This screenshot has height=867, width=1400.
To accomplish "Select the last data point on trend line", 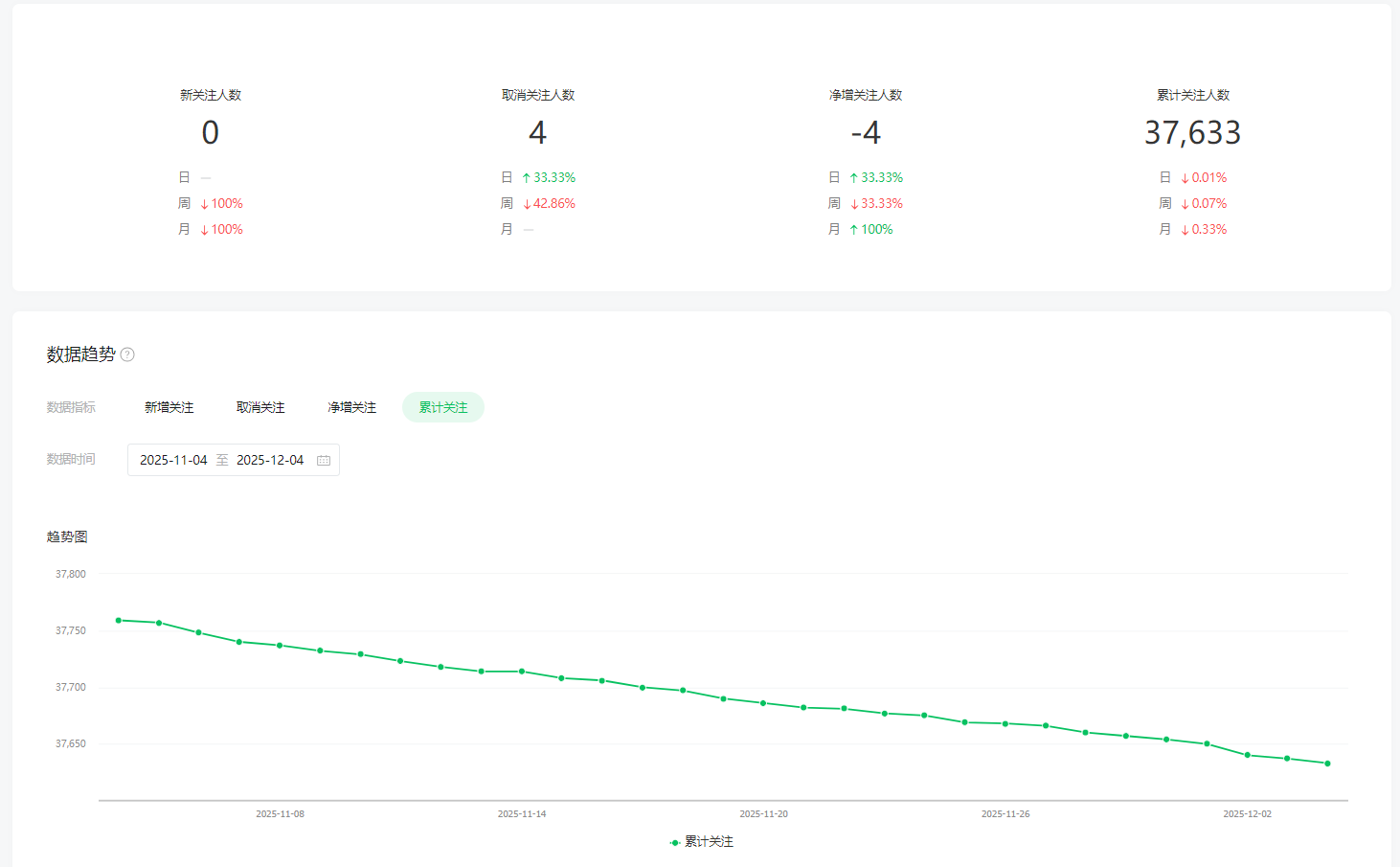I will click(x=1327, y=764).
